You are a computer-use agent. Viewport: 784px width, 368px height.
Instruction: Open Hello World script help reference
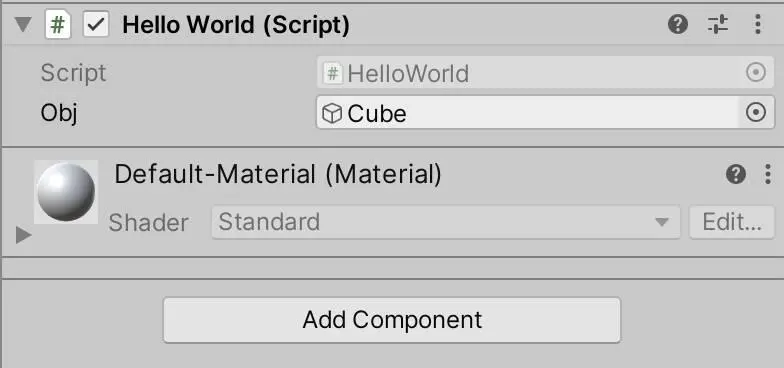[x=678, y=24]
